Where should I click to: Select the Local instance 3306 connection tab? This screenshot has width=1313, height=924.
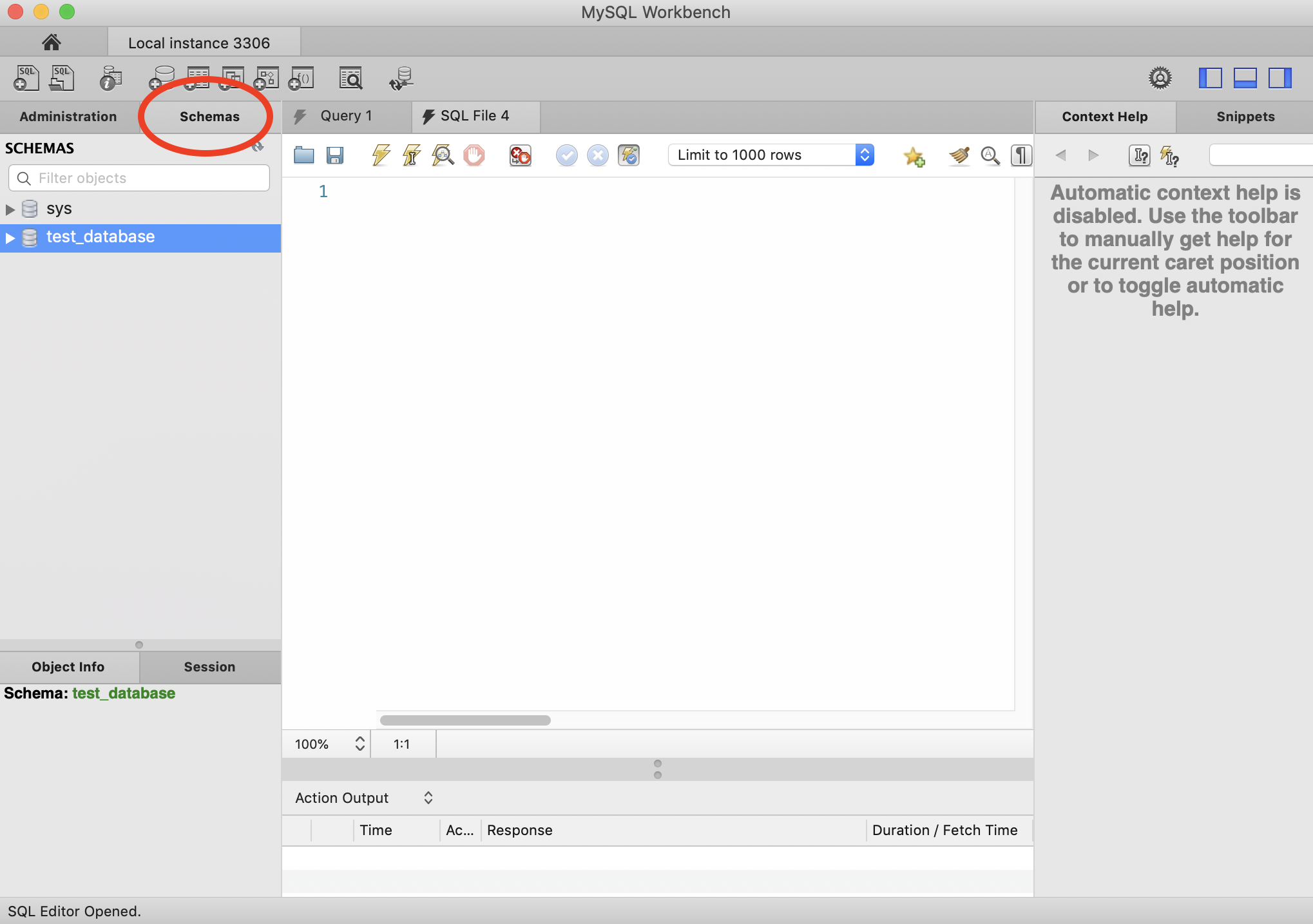pyautogui.click(x=204, y=43)
